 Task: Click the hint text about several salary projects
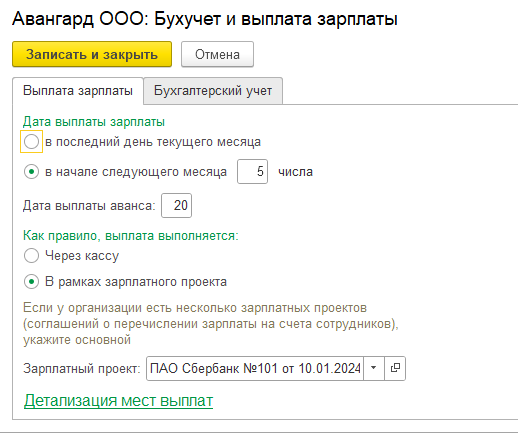tap(211, 324)
